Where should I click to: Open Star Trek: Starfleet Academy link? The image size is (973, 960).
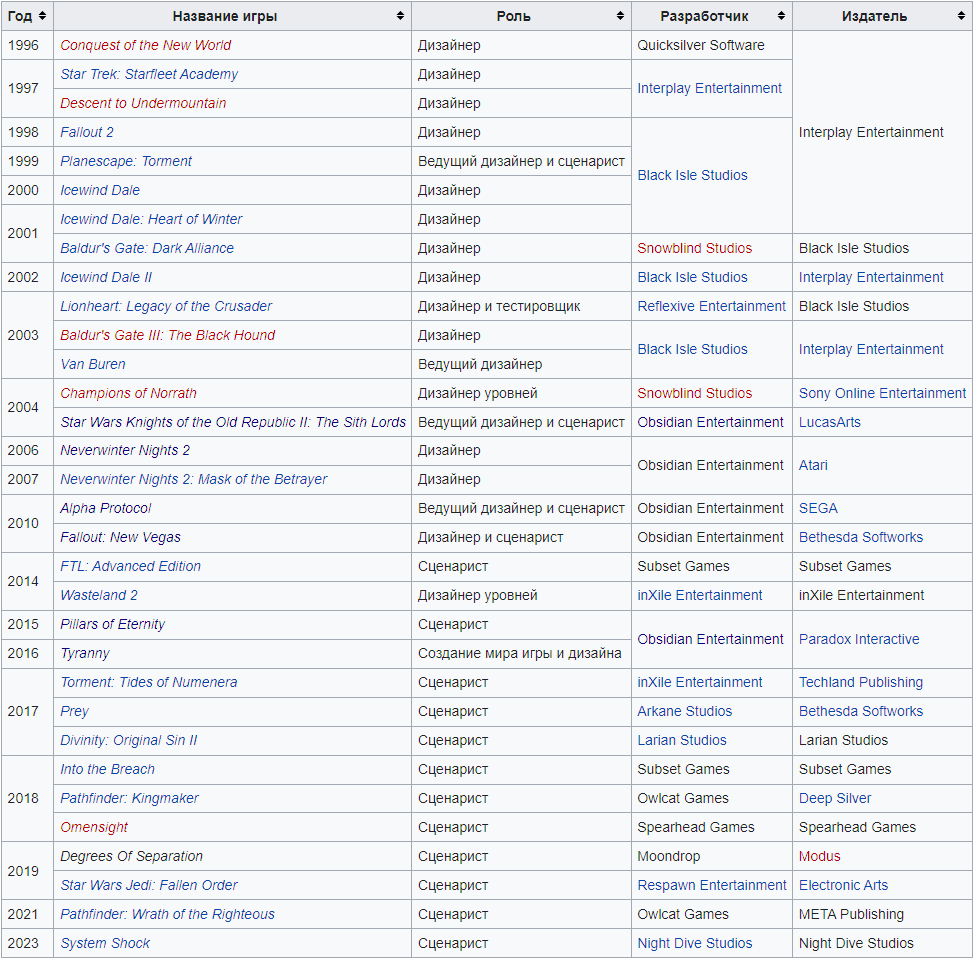click(x=149, y=74)
